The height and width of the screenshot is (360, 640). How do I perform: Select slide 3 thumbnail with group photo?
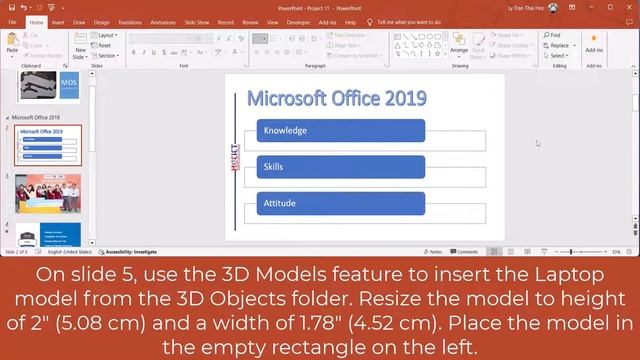(48, 193)
